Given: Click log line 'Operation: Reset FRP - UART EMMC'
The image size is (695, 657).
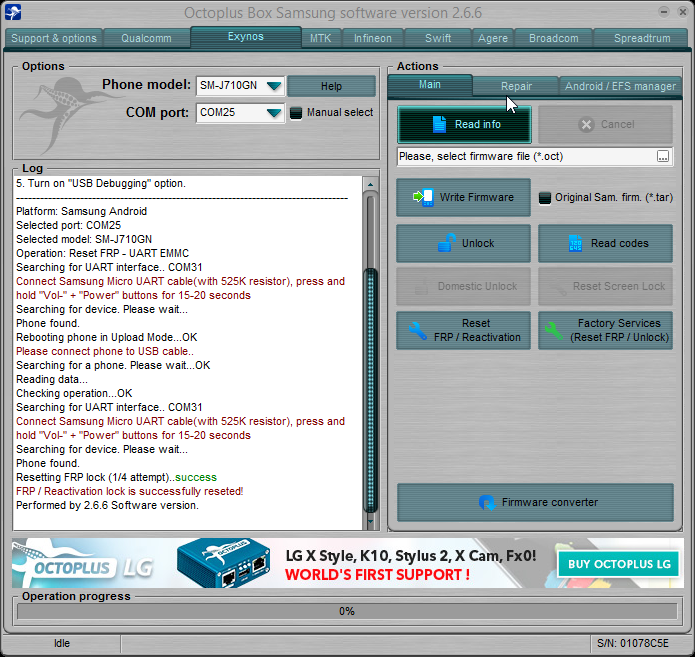Looking at the screenshot, I should click(102, 253).
